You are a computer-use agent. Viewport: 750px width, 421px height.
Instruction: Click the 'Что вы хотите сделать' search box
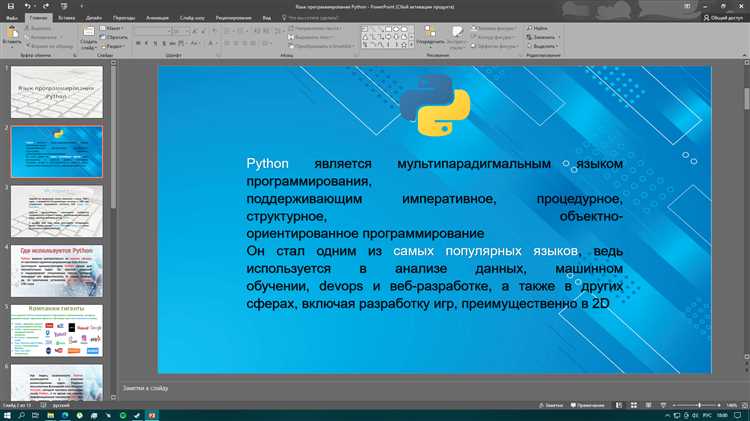pos(309,18)
